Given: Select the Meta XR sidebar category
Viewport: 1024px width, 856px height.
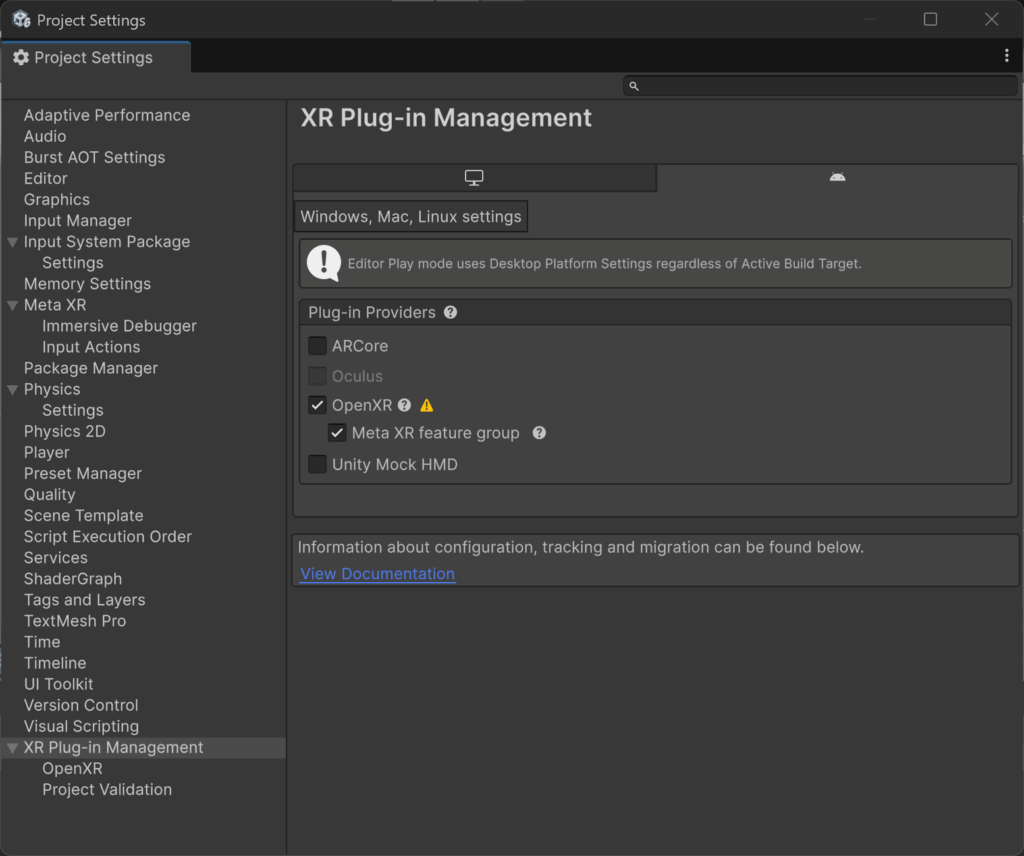Looking at the screenshot, I should click(55, 305).
